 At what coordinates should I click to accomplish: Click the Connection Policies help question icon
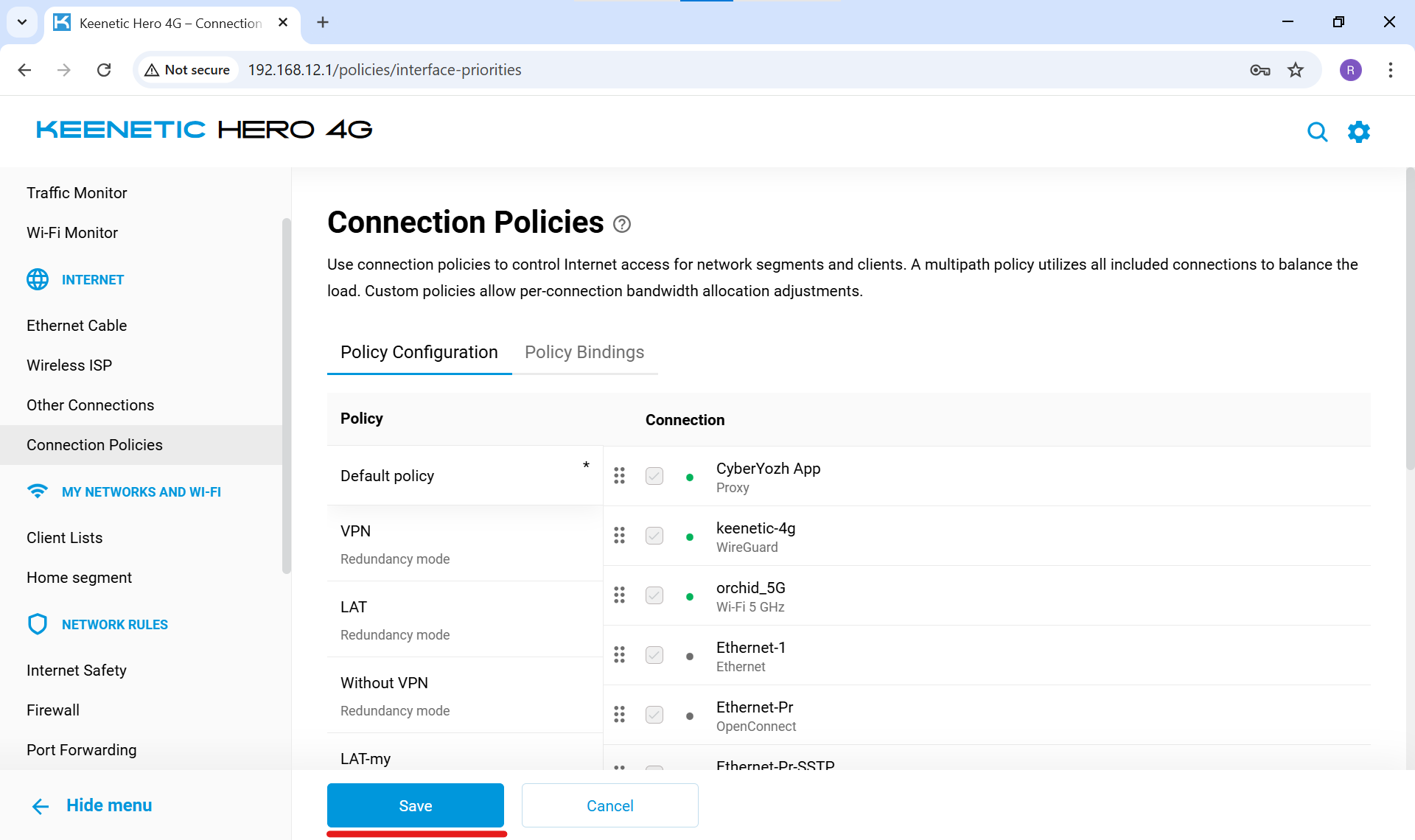pos(622,224)
